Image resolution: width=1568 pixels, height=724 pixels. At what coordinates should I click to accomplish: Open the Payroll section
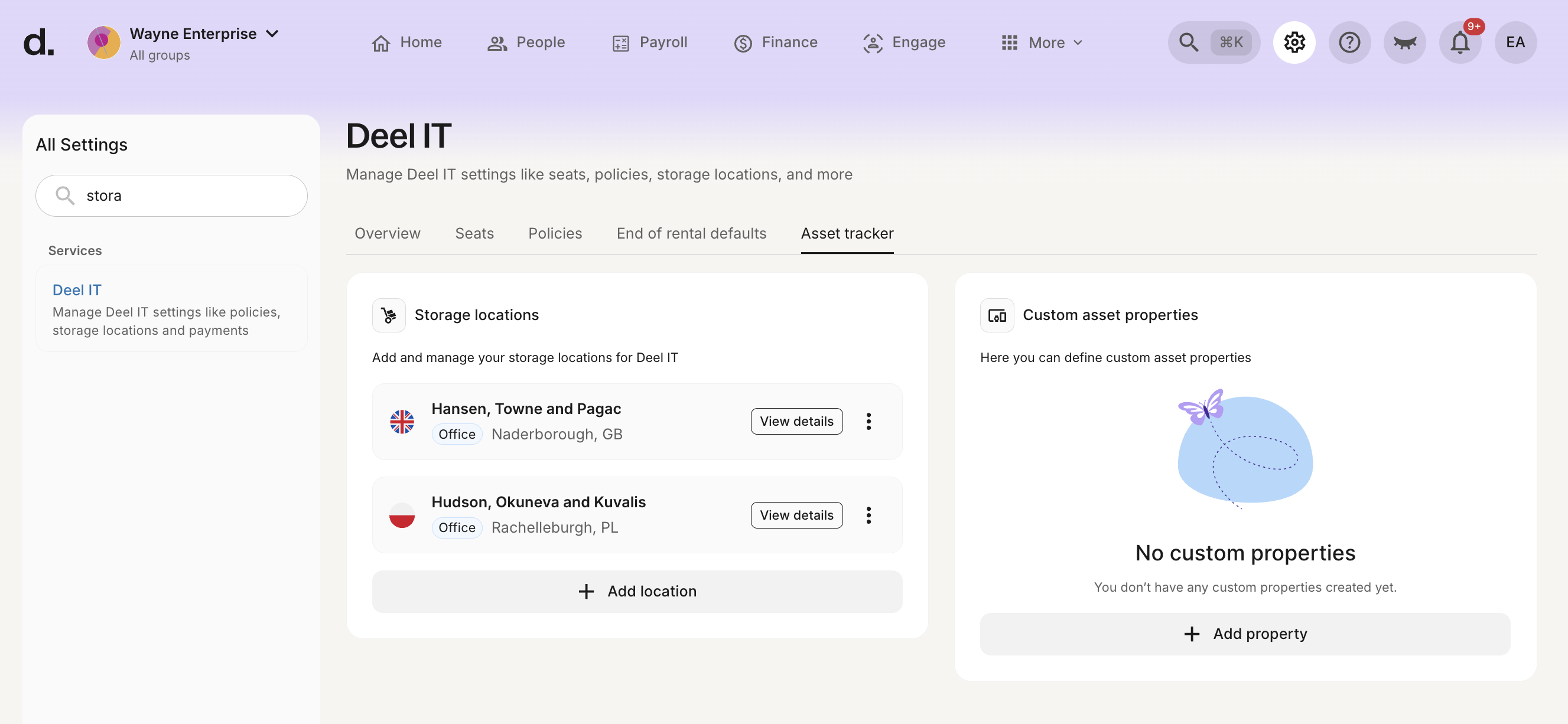pos(649,43)
